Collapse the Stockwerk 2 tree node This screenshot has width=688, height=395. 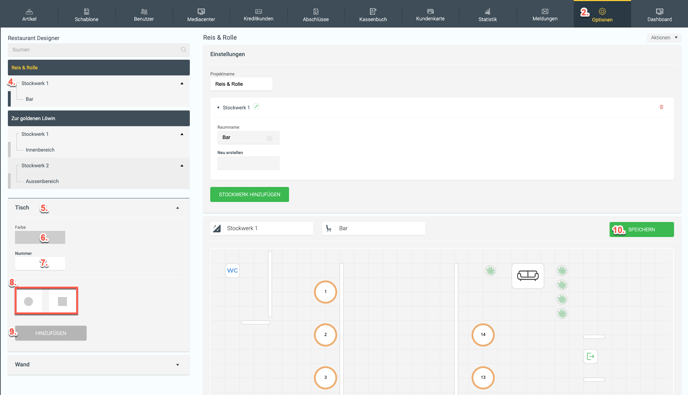point(182,166)
